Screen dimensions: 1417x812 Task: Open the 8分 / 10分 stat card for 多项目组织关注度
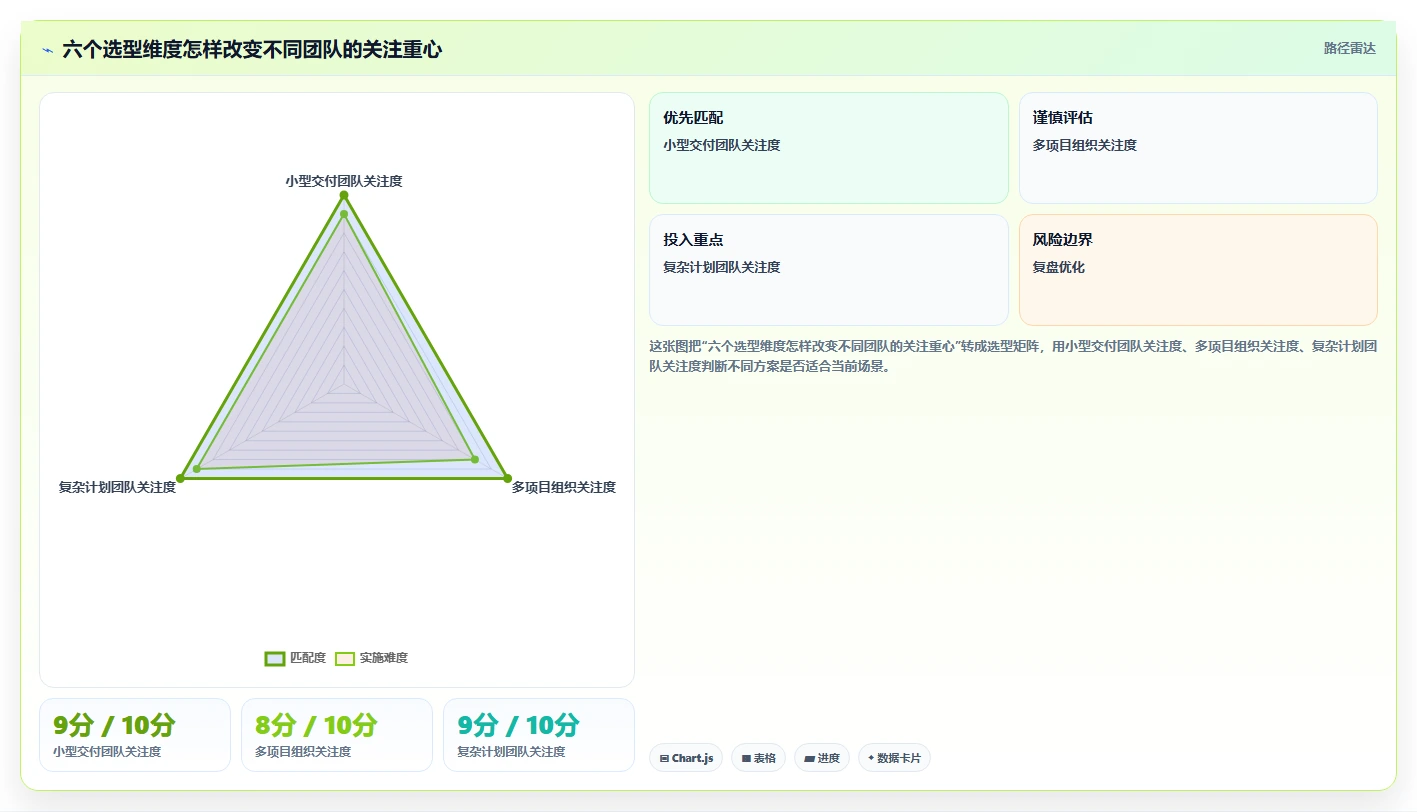[337, 735]
